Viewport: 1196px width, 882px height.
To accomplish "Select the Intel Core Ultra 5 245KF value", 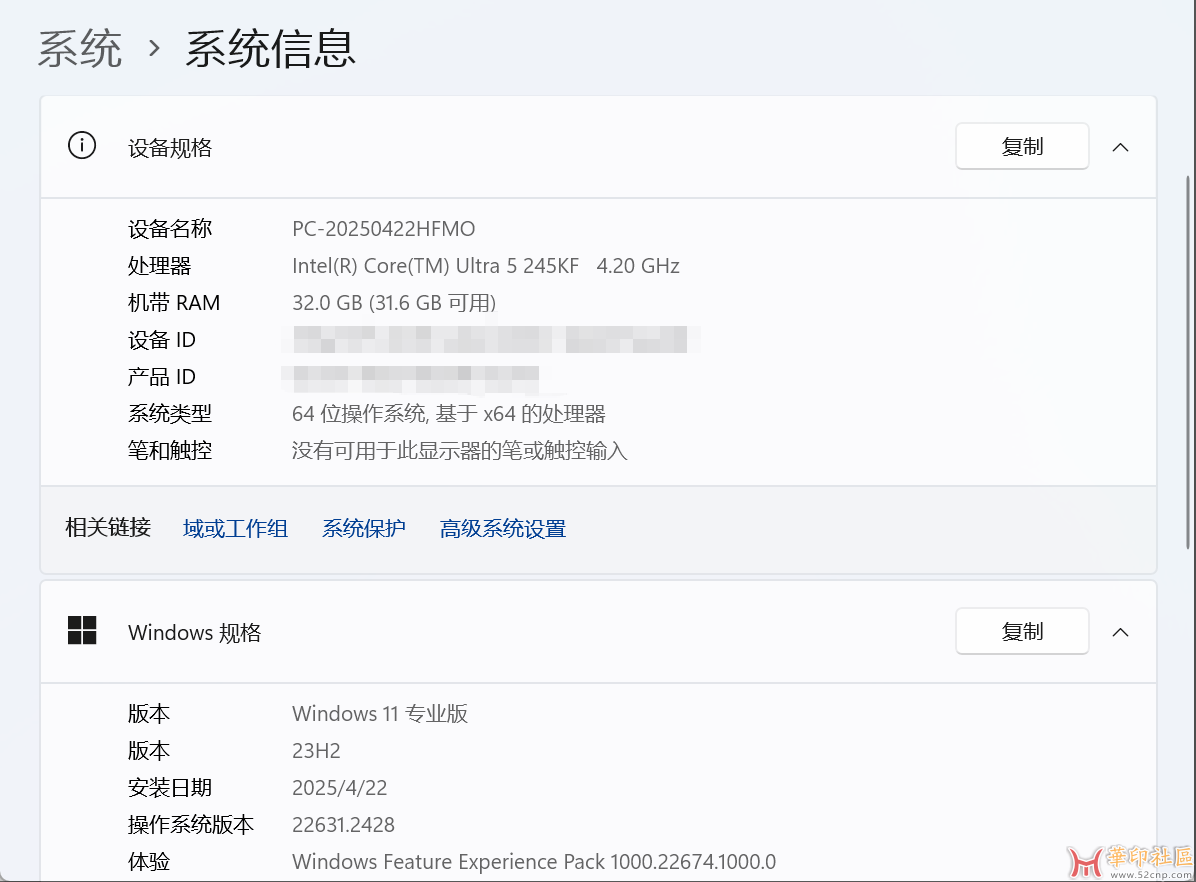I will click(x=486, y=266).
